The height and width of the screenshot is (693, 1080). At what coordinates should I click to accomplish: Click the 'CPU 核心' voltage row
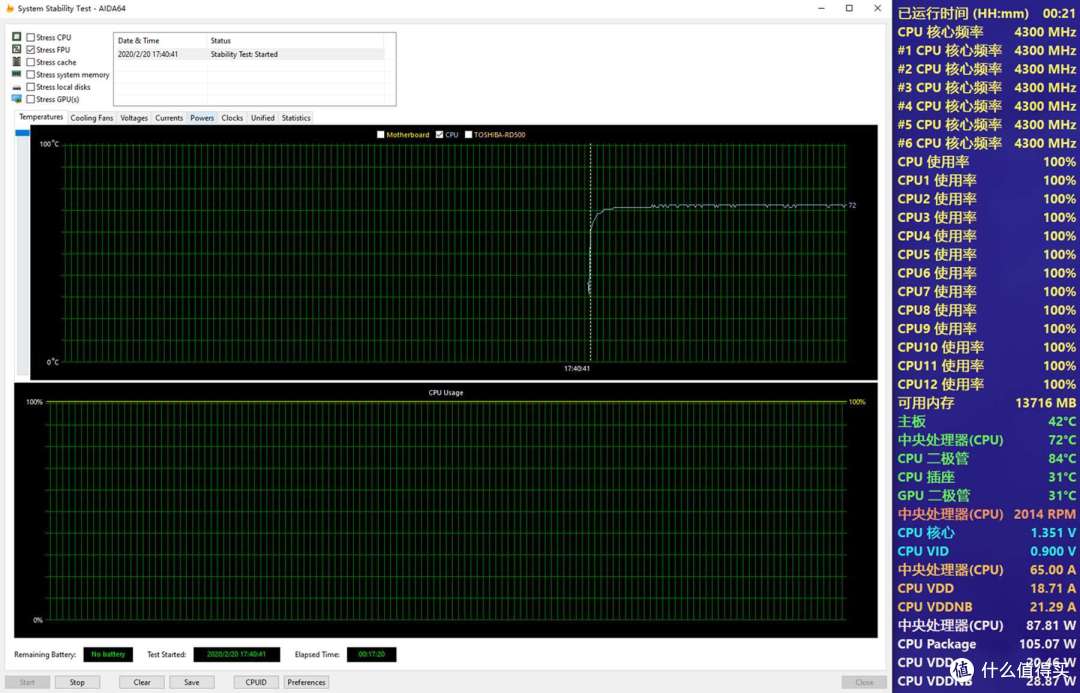(986, 532)
